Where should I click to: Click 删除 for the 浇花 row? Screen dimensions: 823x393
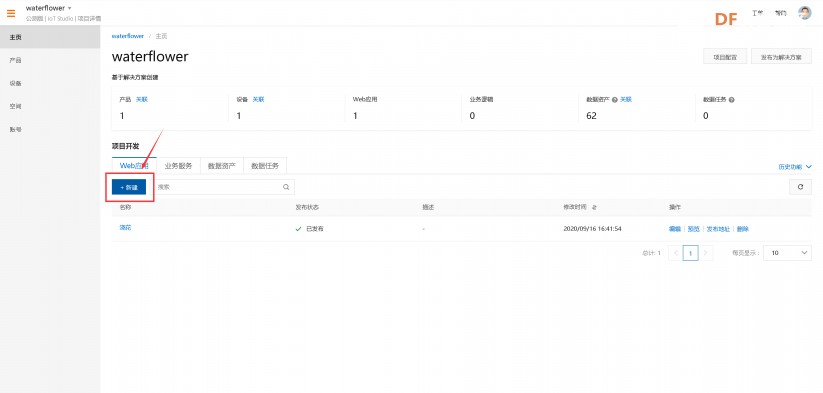coord(743,229)
